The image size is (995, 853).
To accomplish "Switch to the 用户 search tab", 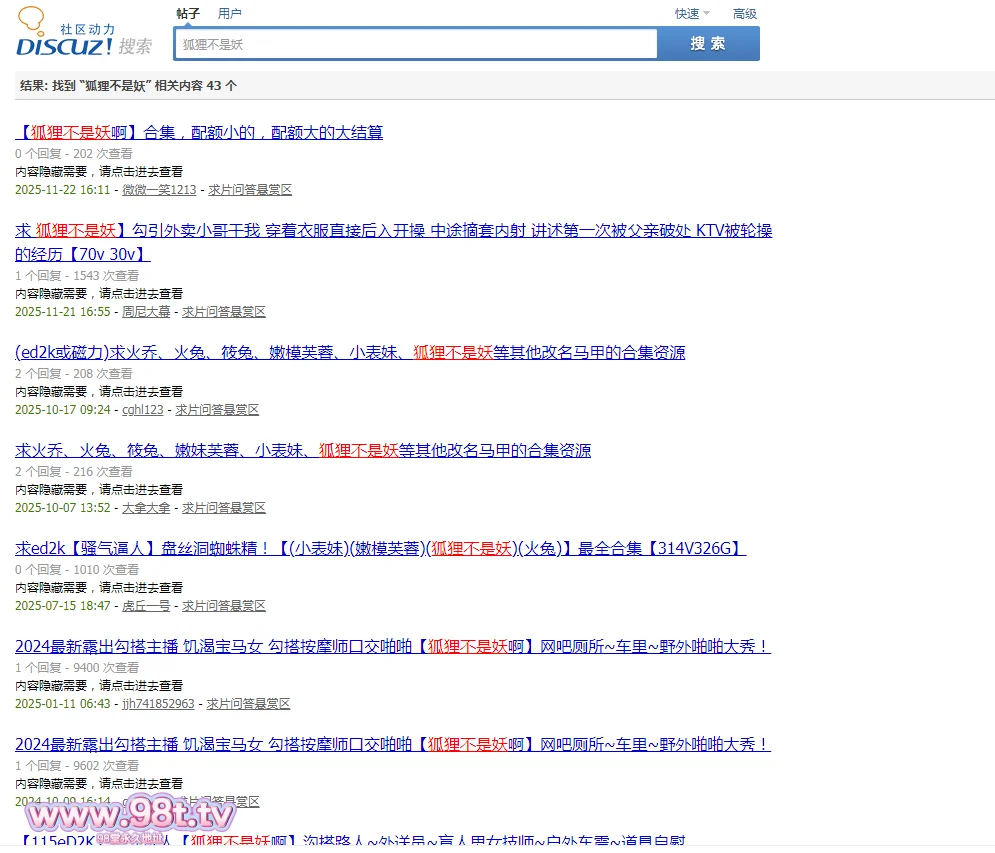I will click(230, 14).
